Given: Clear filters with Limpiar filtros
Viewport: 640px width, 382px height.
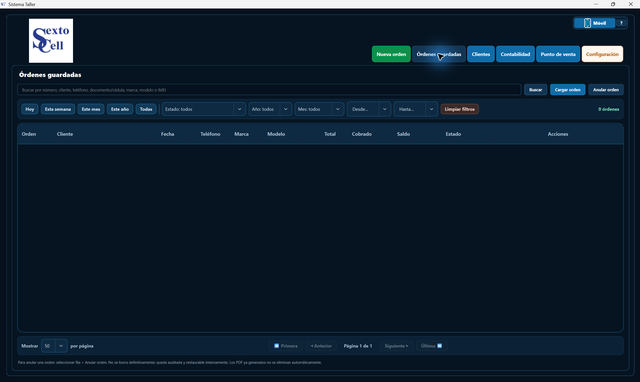Looking at the screenshot, I should (460, 109).
